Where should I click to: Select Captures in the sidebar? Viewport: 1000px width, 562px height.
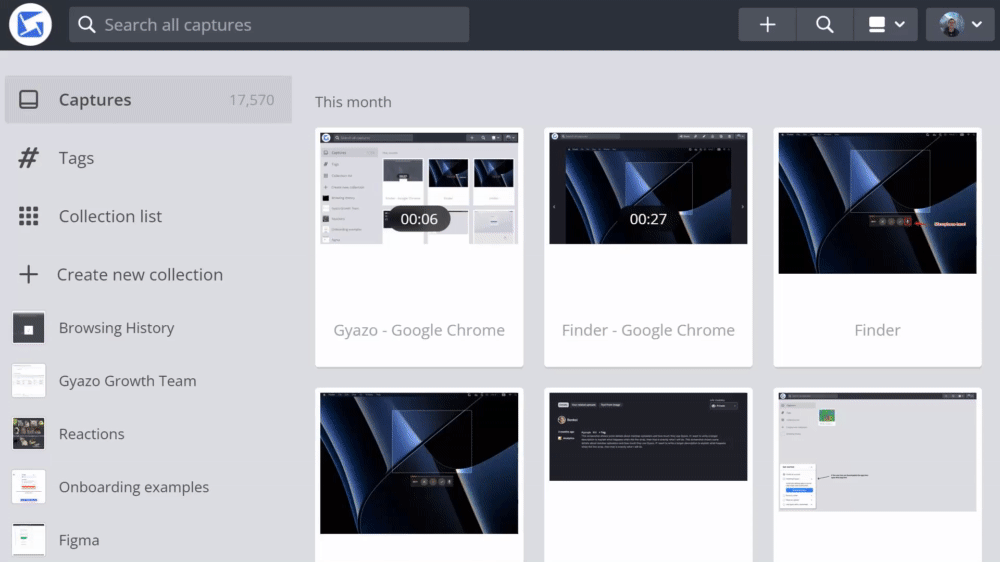coord(95,100)
